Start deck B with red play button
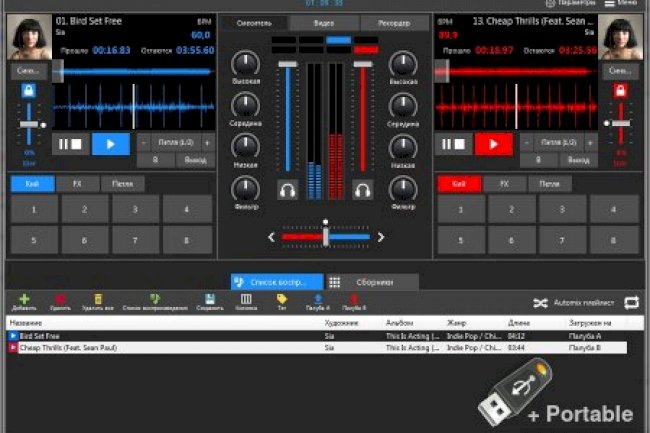The image size is (650, 433). pos(494,144)
